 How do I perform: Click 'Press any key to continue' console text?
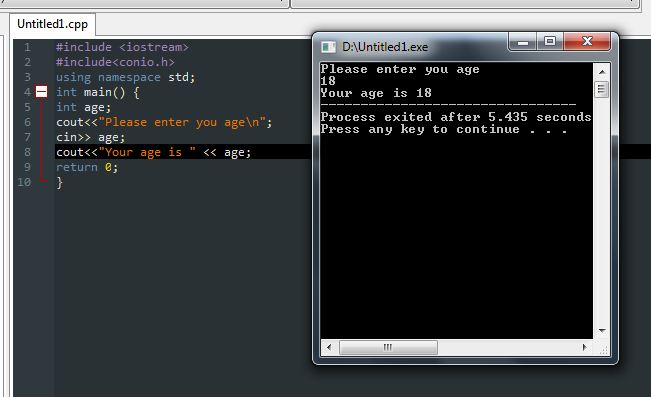[x=443, y=129]
